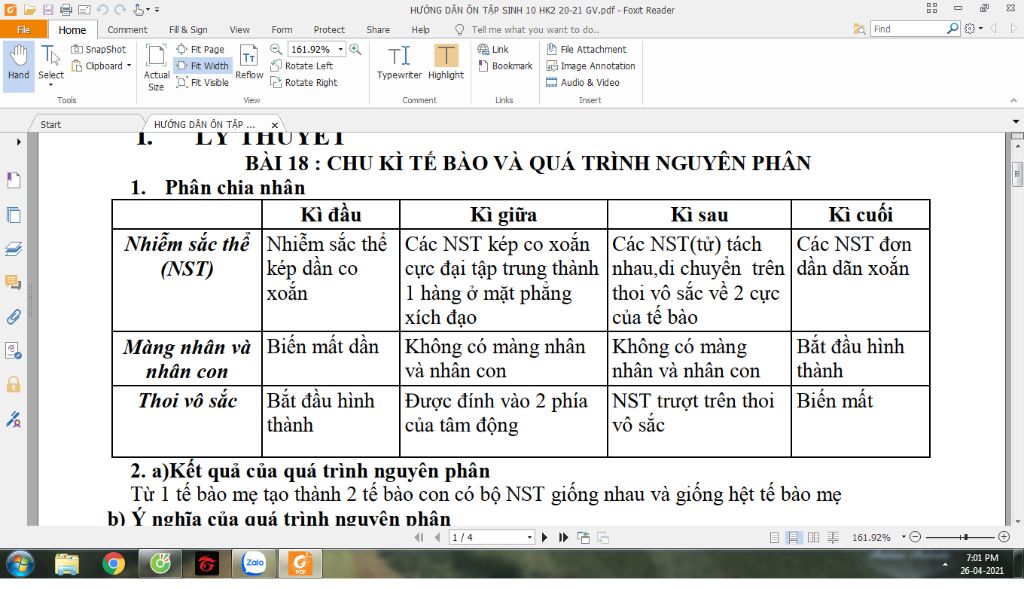Click status bar zoom out minus button

(x=916, y=537)
